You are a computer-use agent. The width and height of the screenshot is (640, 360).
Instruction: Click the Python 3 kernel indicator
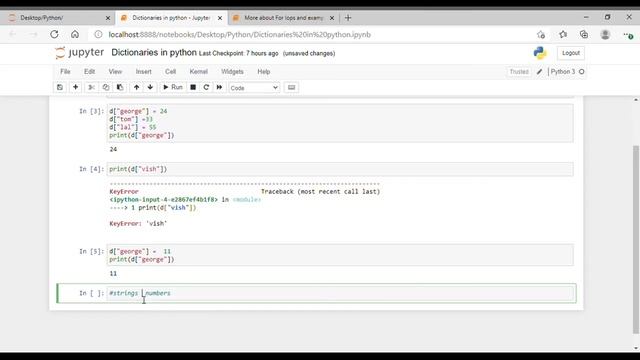click(x=562, y=72)
